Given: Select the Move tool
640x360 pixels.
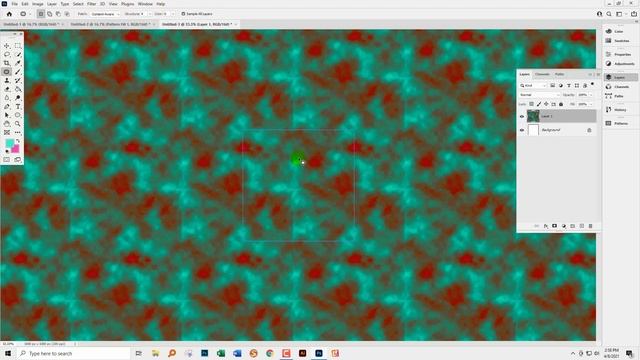Looking at the screenshot, I should tap(7, 46).
